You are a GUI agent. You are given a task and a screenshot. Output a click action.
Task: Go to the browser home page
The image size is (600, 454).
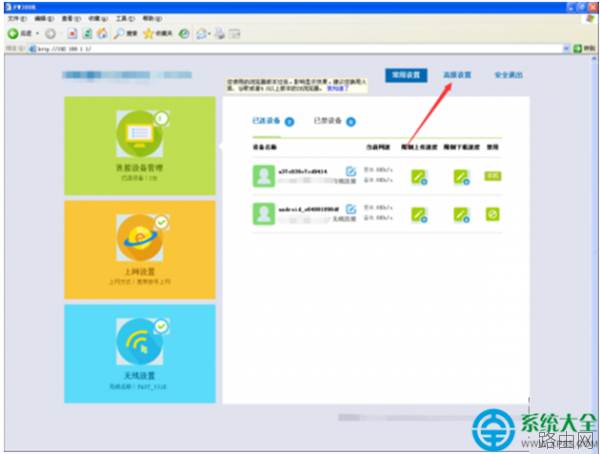102,34
